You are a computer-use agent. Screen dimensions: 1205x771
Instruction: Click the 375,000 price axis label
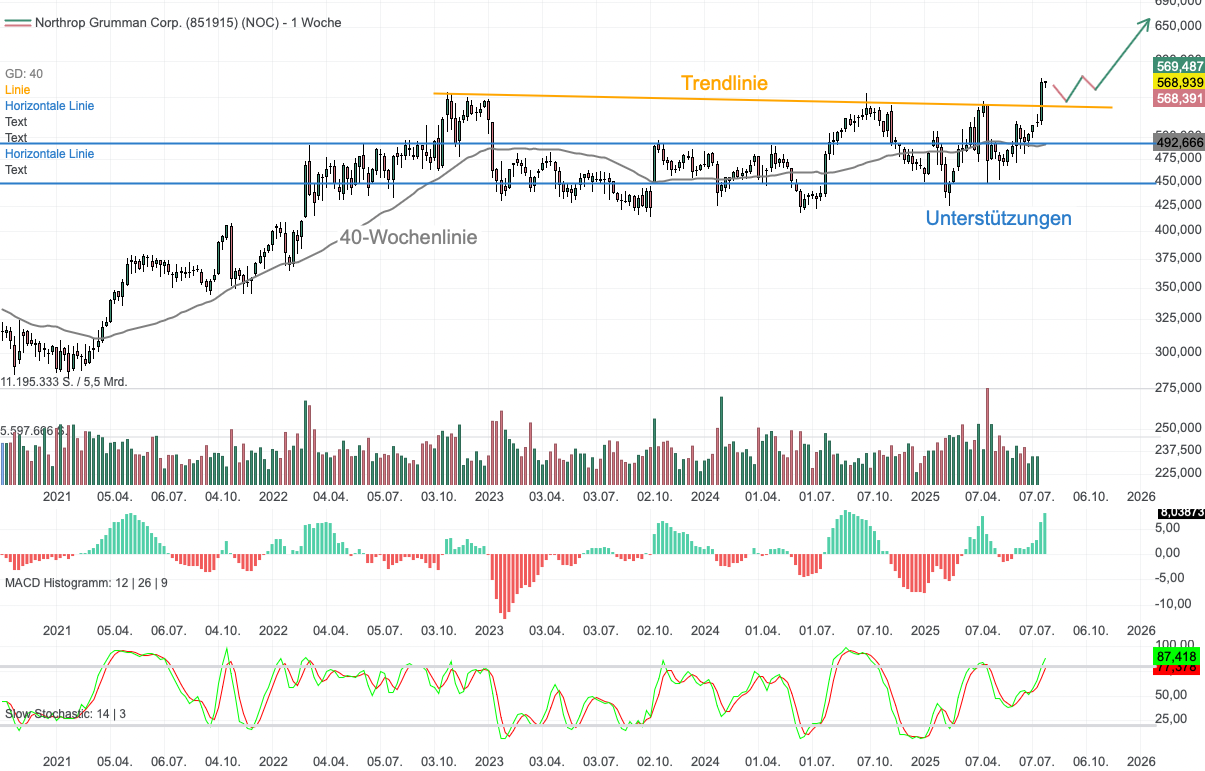pos(1179,257)
